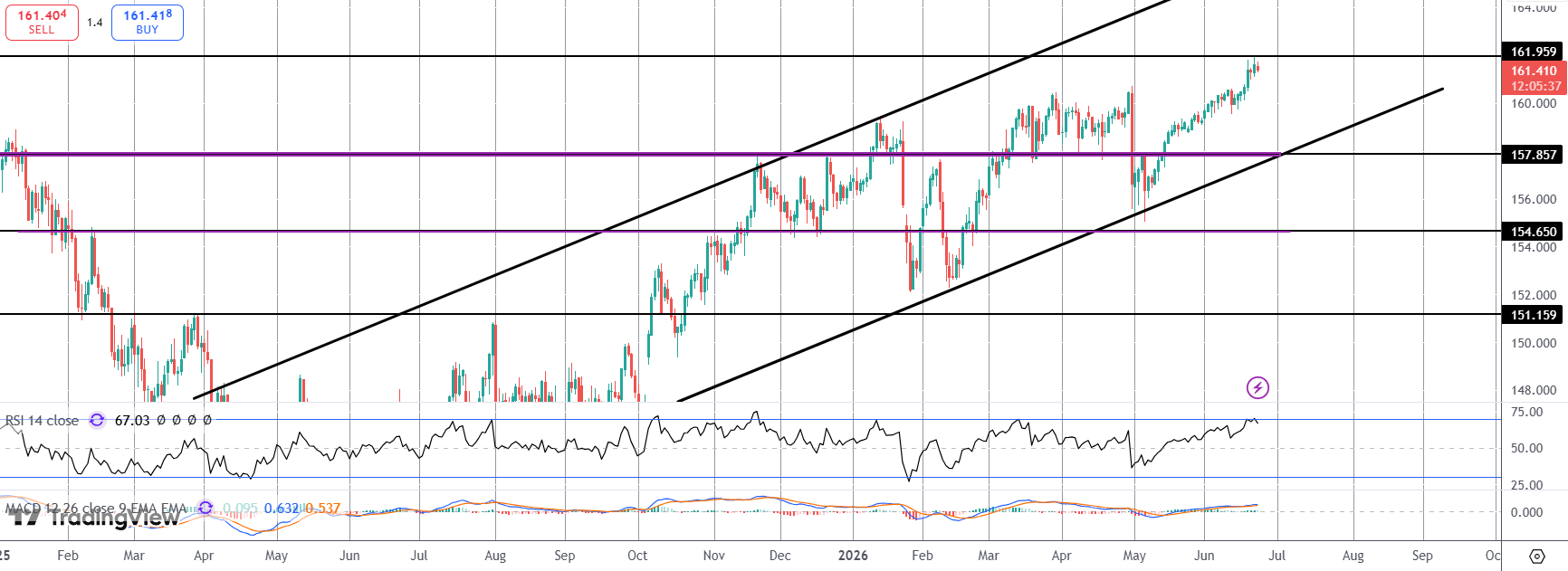Click the 1.4 spread value
1568x571 pixels.
[x=95, y=23]
